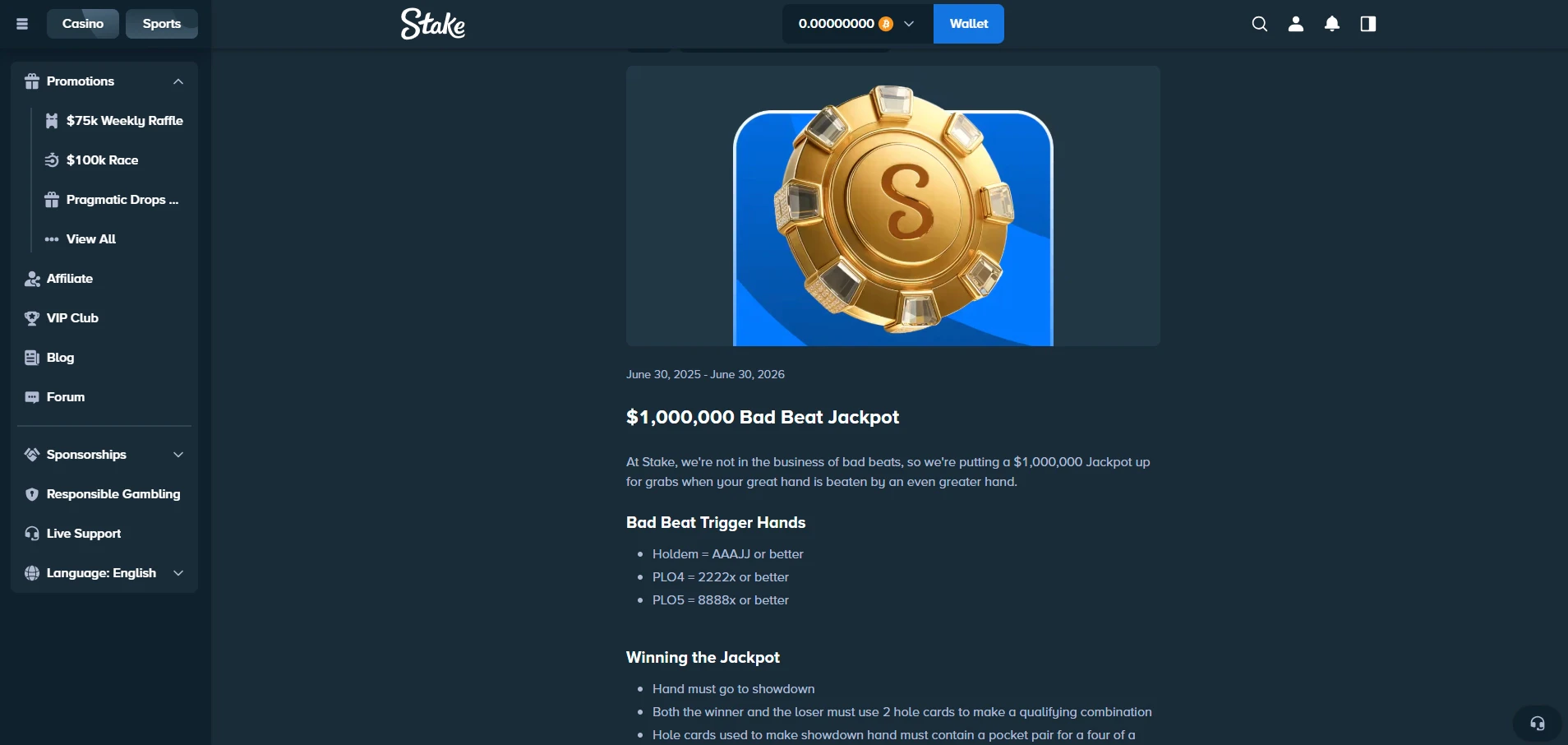The height and width of the screenshot is (745, 1568).
Task: Switch to the Casino tab
Action: tap(83, 24)
